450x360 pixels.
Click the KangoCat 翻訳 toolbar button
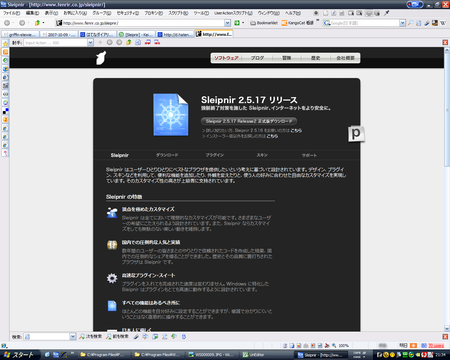tap(298, 23)
